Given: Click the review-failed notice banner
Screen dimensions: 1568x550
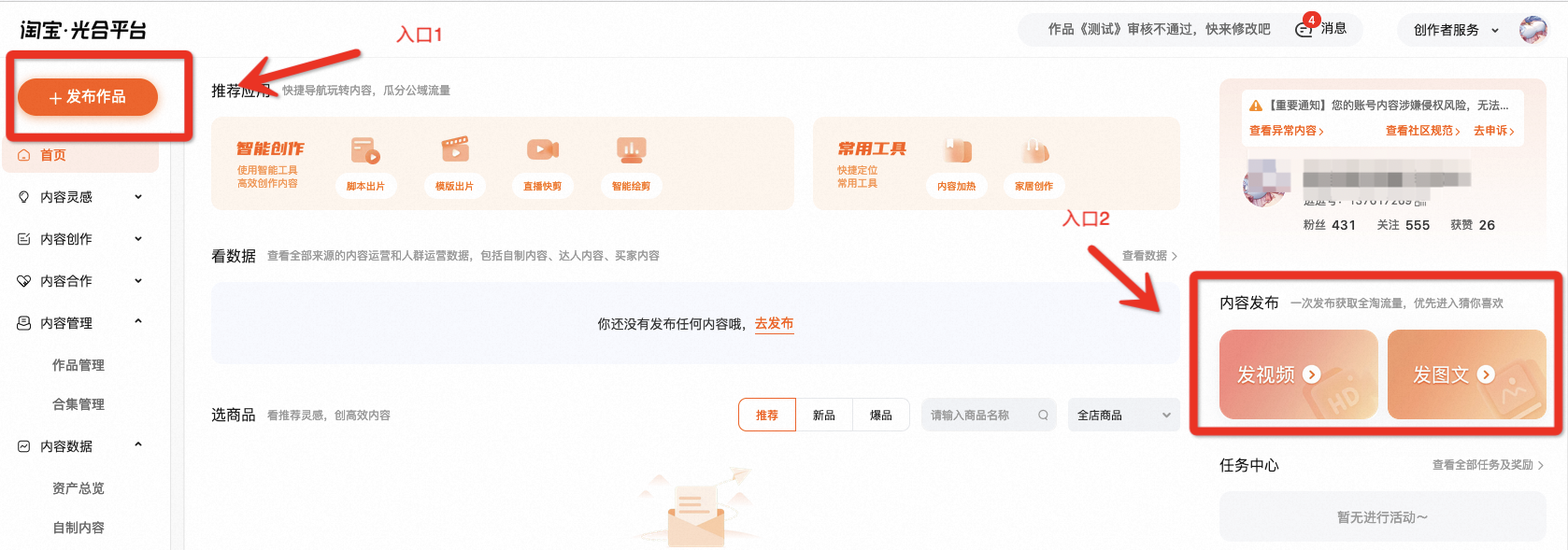Looking at the screenshot, I should (1159, 29).
